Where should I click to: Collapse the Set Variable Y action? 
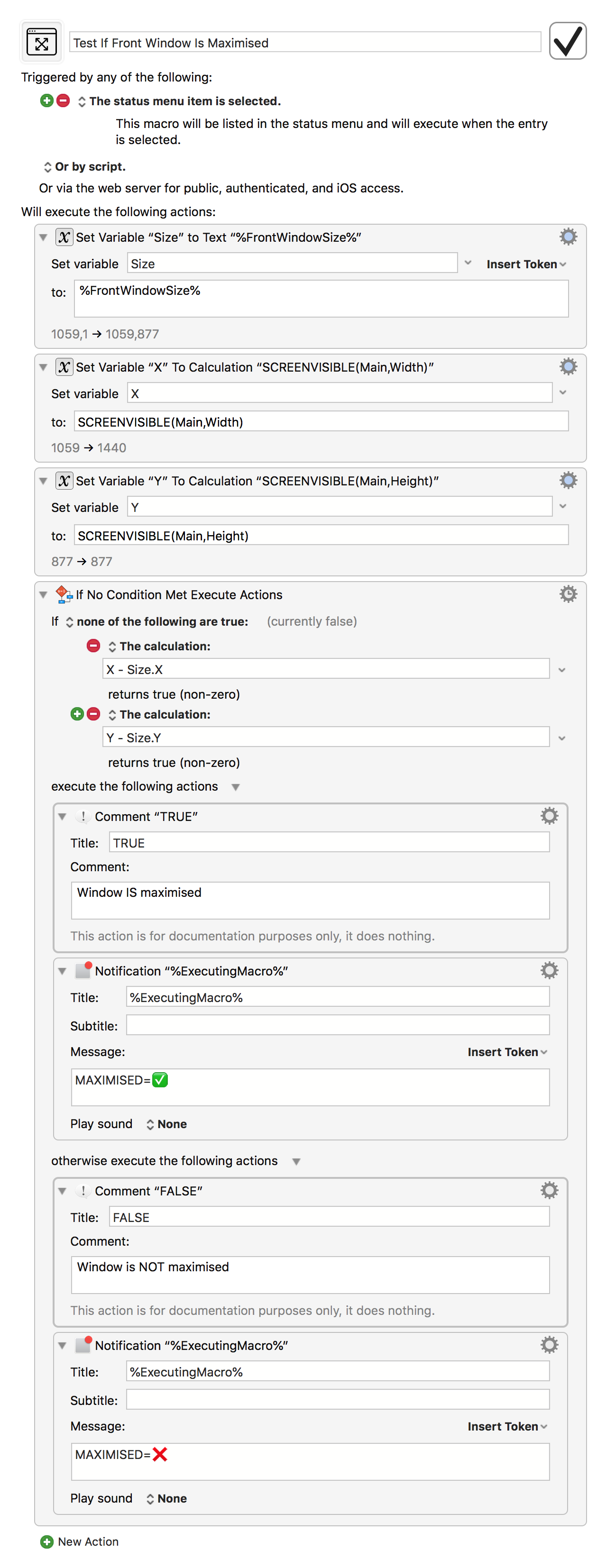(x=43, y=481)
